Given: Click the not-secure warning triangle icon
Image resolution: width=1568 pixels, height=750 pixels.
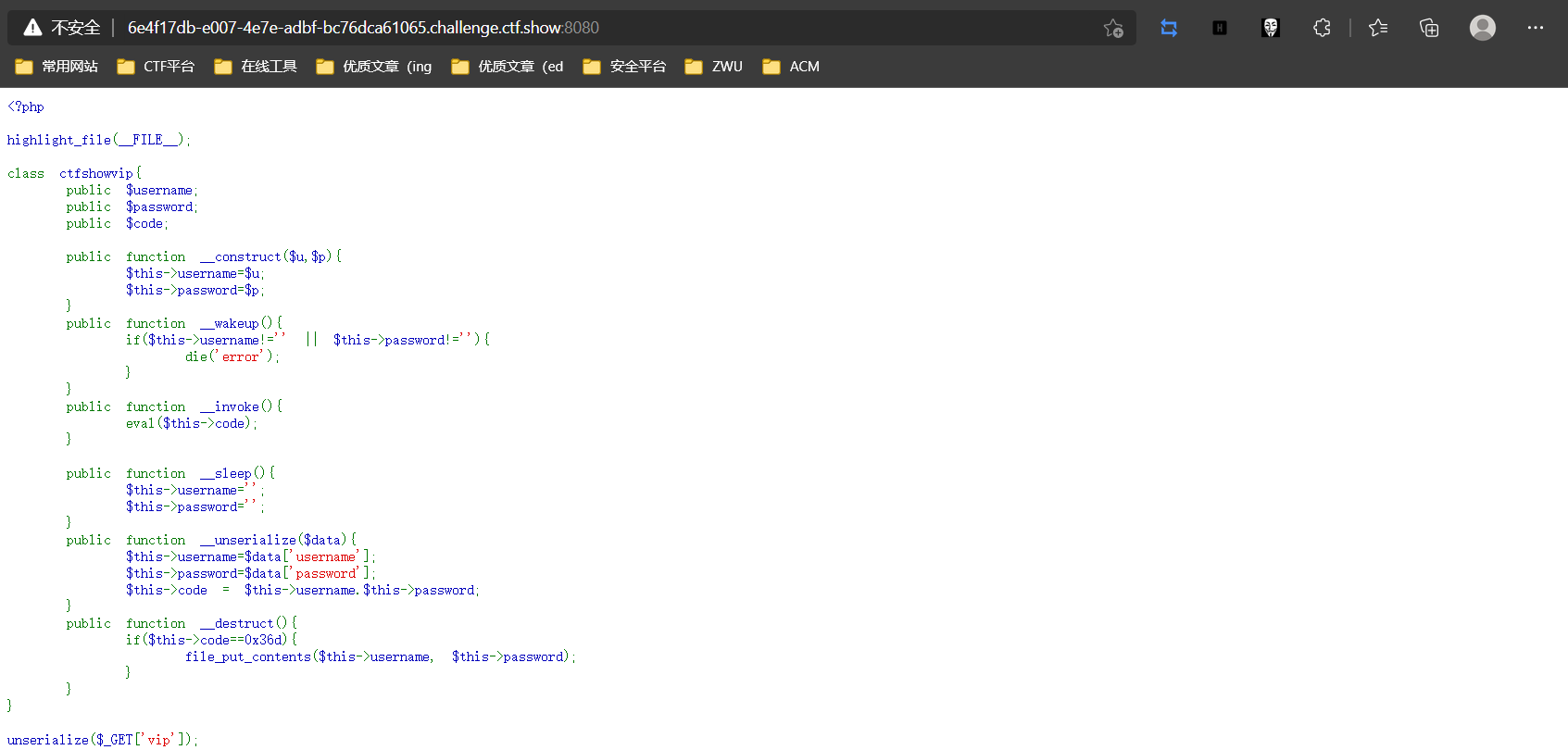Looking at the screenshot, I should (32, 28).
